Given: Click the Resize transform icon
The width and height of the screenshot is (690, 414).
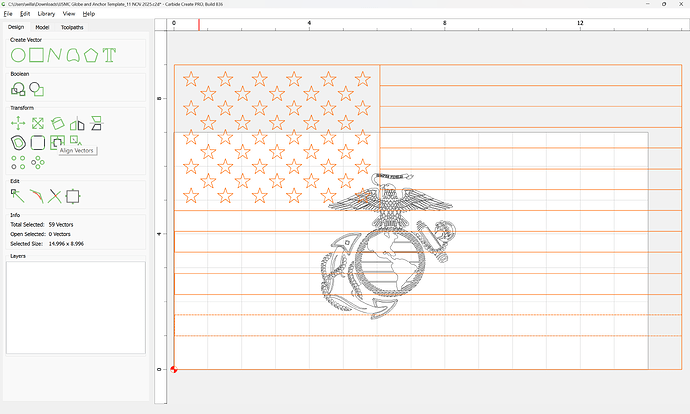Looking at the screenshot, I should tap(37, 123).
